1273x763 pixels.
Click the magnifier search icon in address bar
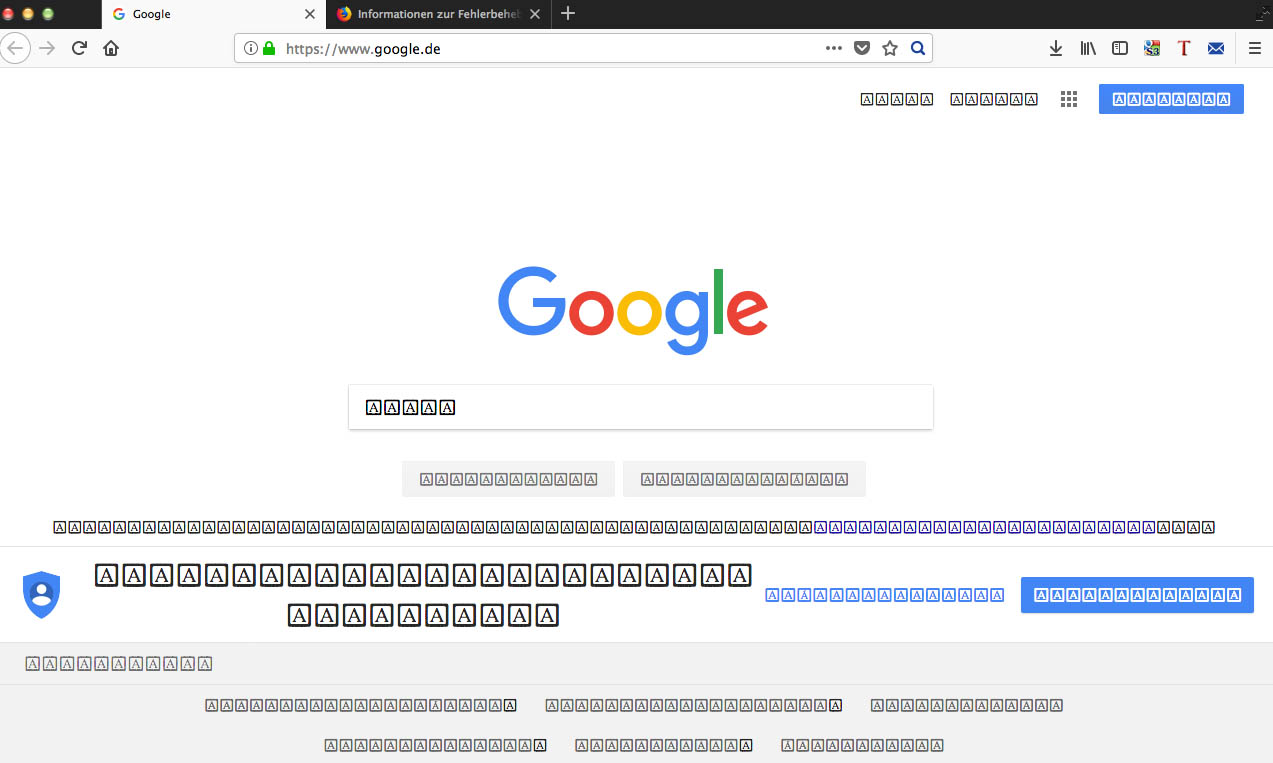(x=917, y=48)
